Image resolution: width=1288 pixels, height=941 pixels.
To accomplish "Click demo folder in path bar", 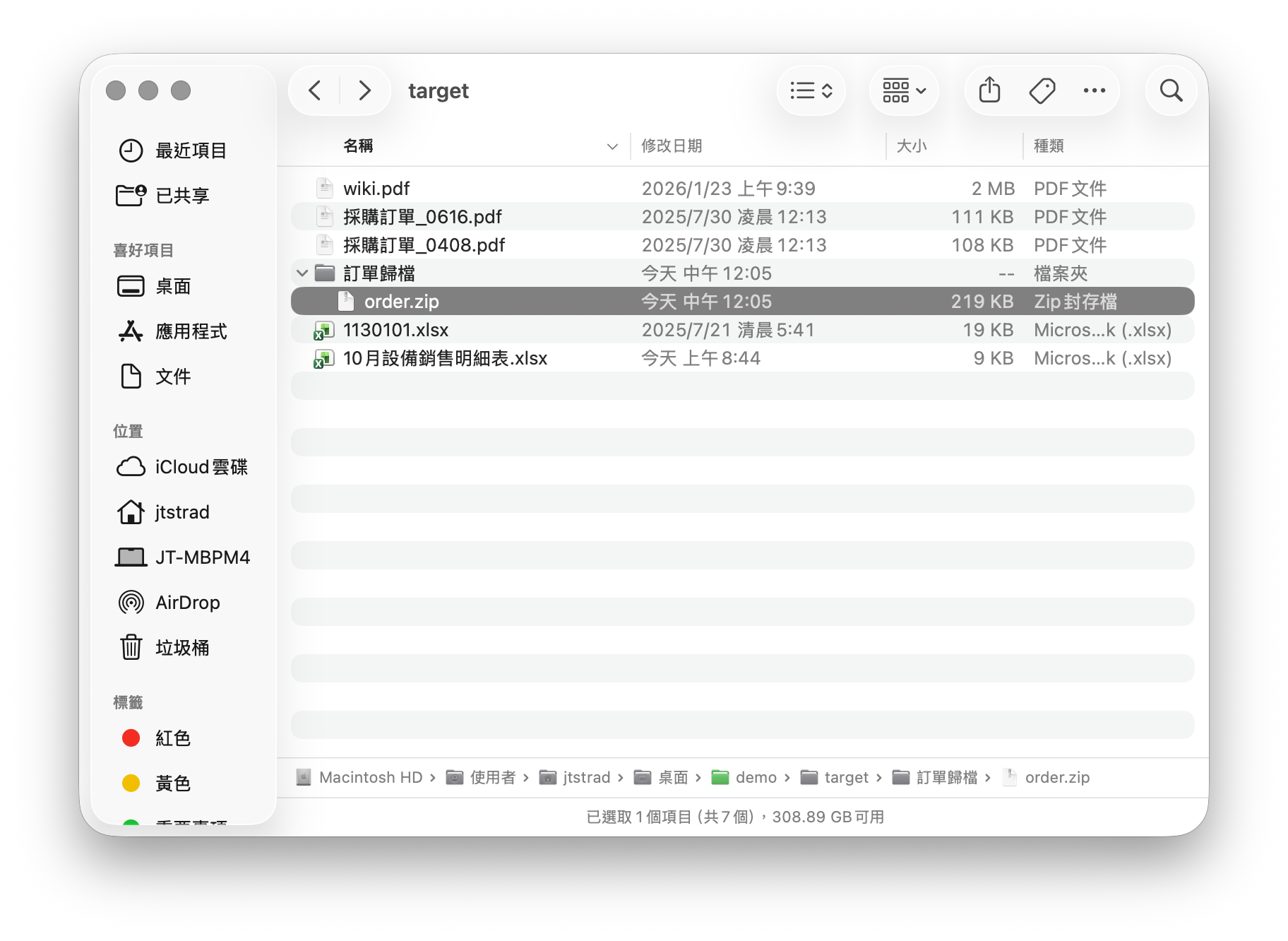I will click(x=755, y=778).
